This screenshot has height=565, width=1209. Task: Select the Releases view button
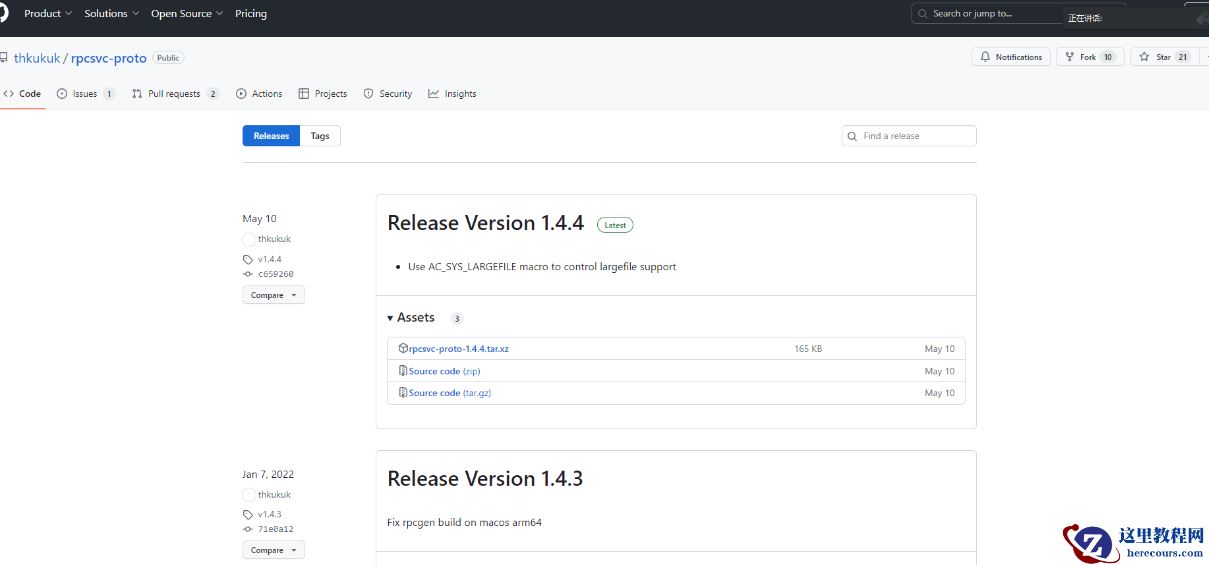tap(271, 136)
